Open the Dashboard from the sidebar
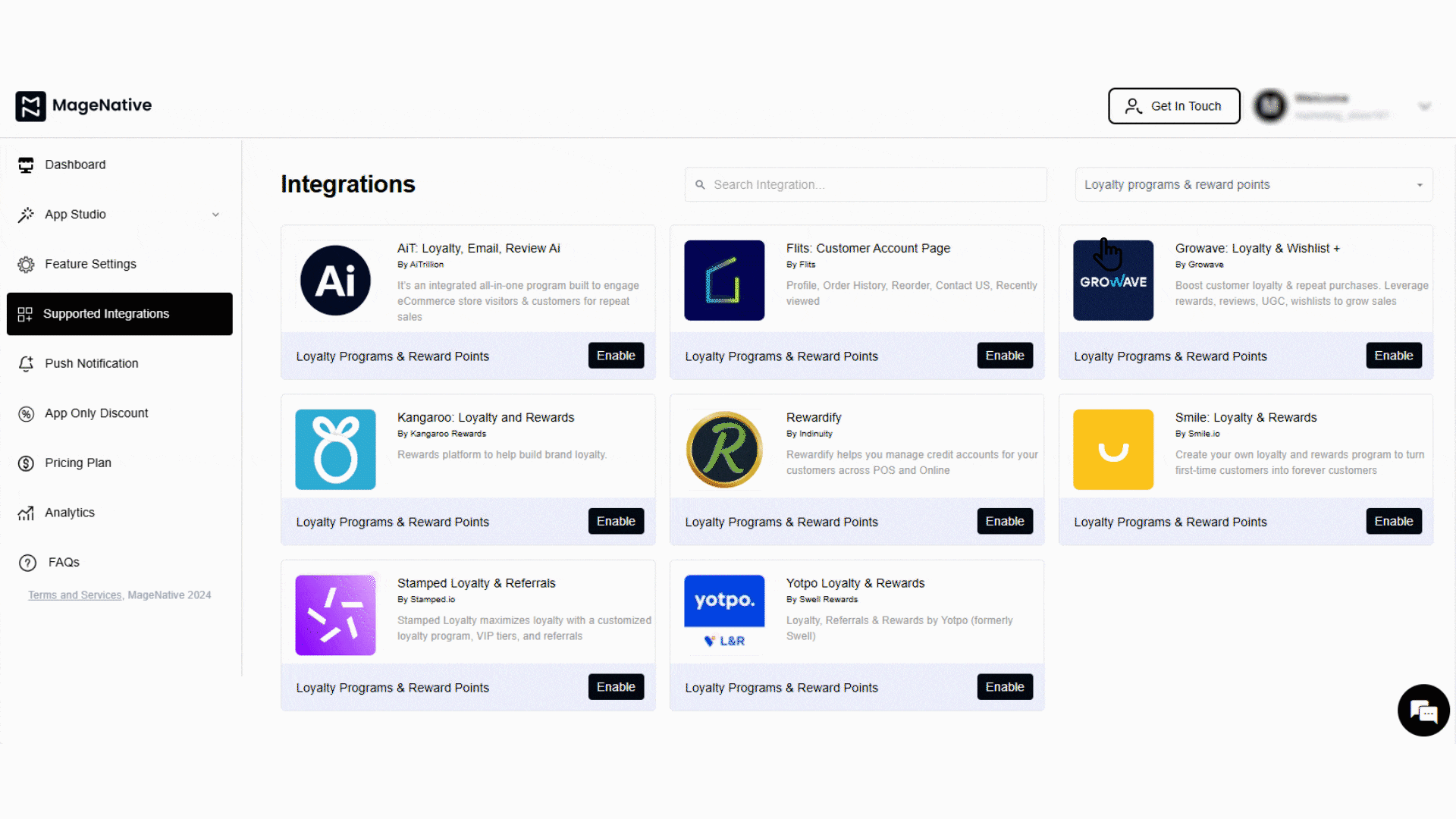Image resolution: width=1456 pixels, height=819 pixels. point(74,165)
